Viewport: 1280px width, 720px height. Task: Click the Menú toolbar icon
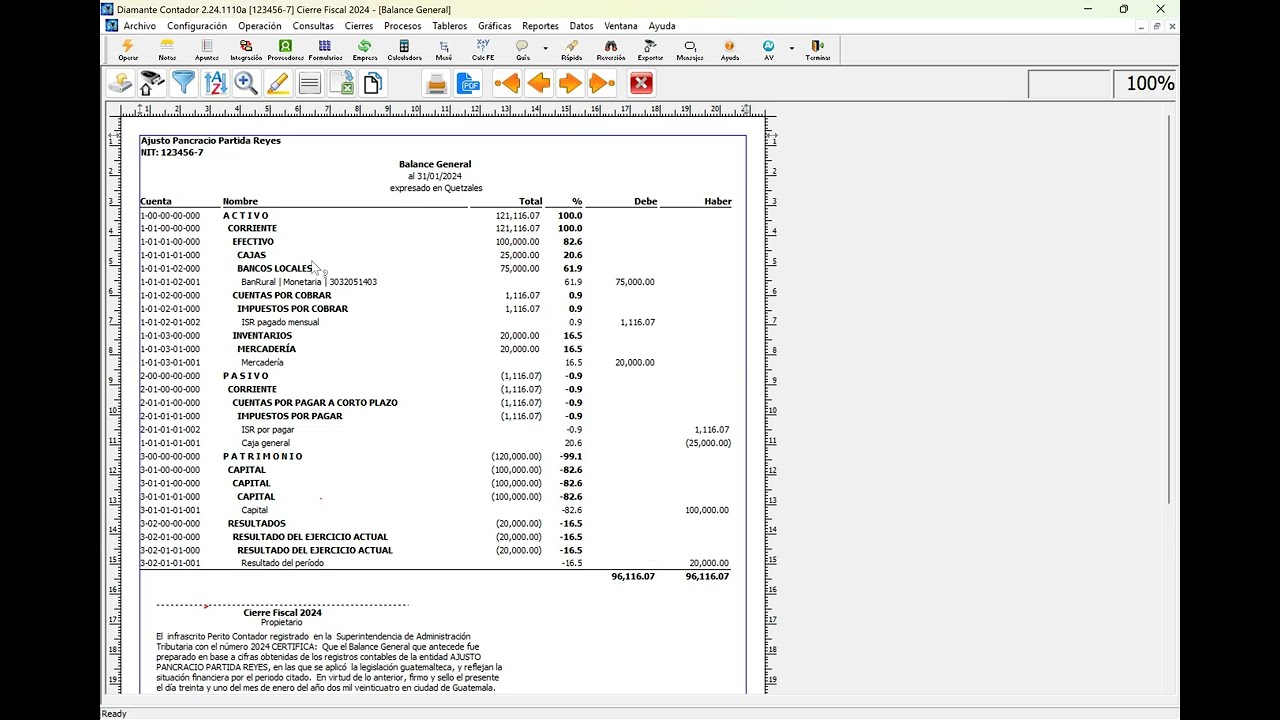click(443, 50)
